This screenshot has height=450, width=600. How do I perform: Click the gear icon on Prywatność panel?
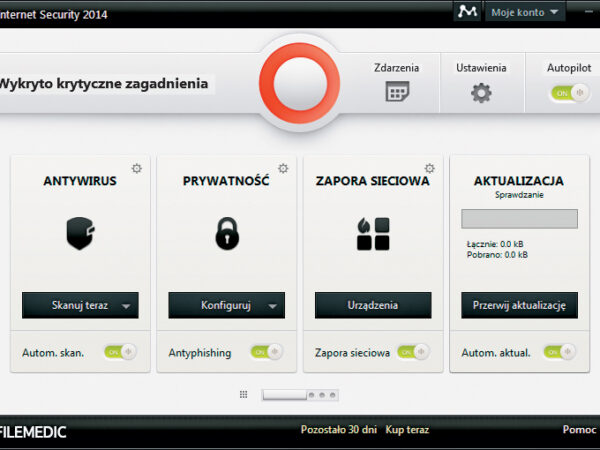tap(283, 169)
